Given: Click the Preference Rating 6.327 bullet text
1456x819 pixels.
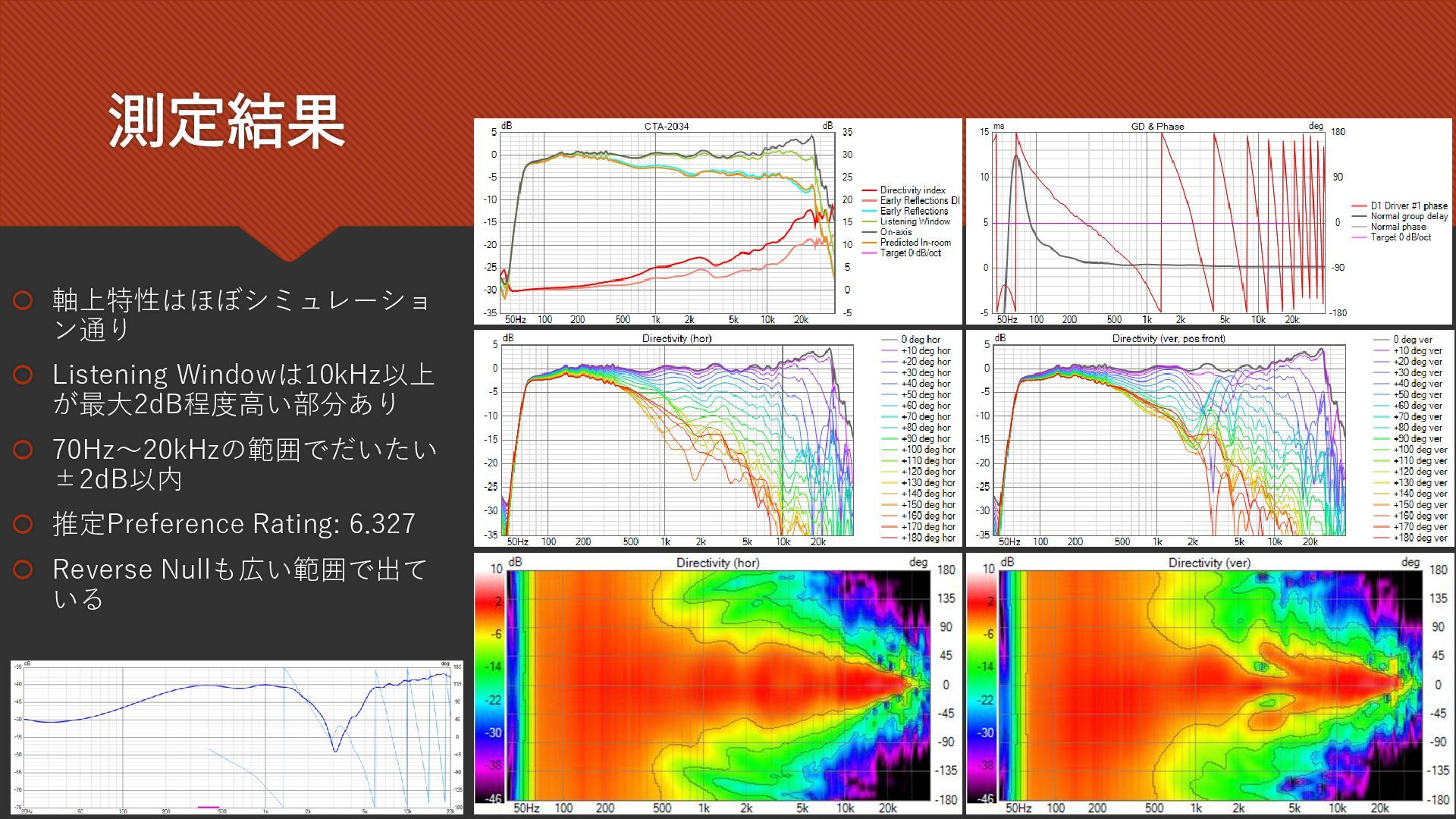Looking at the screenshot, I should tap(234, 524).
